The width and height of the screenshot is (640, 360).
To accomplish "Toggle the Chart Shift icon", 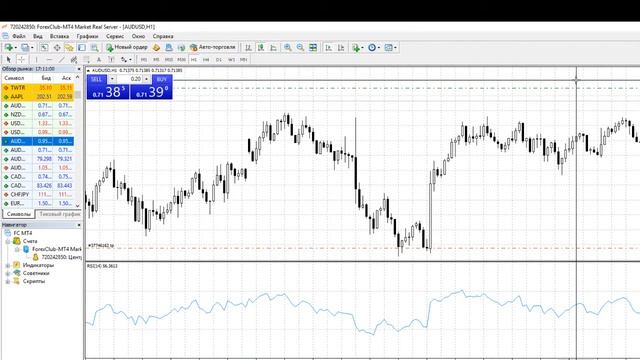I will [x=341, y=48].
